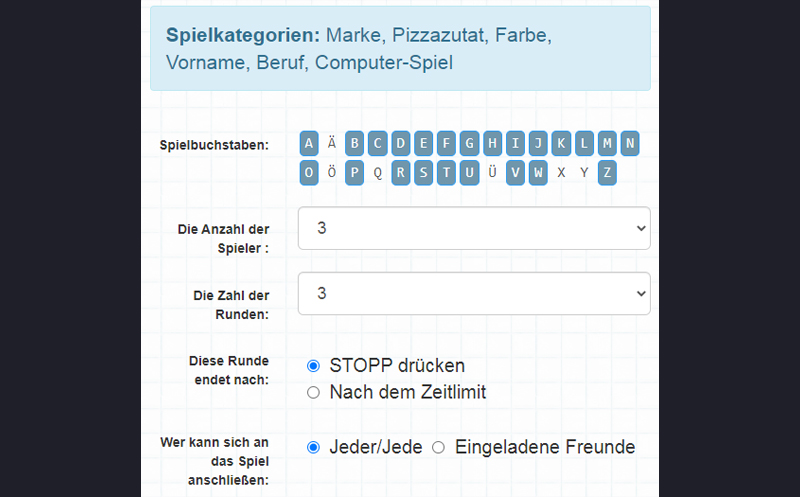Deselect letter W tile
The height and width of the screenshot is (497, 800).
click(538, 173)
